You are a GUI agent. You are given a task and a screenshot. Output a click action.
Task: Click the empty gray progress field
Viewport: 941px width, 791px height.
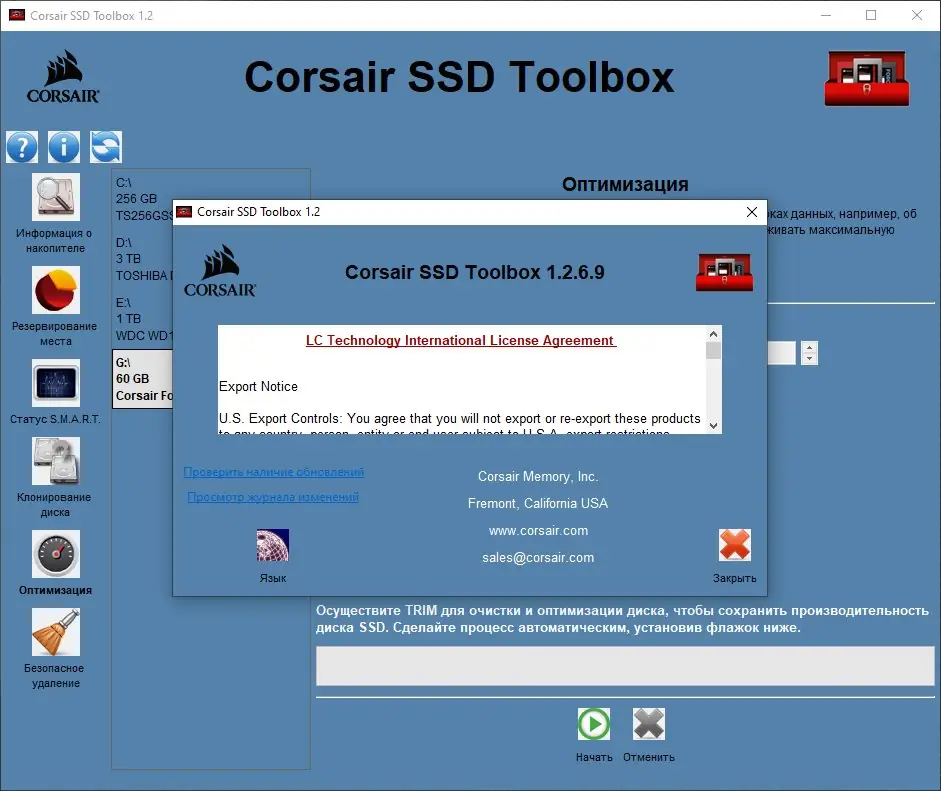point(625,666)
